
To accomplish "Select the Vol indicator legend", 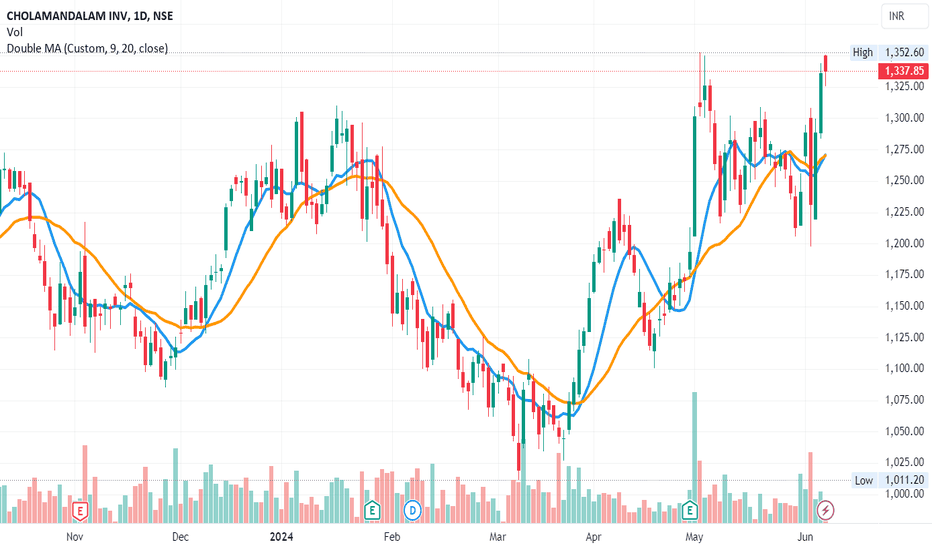I will coord(15,32).
